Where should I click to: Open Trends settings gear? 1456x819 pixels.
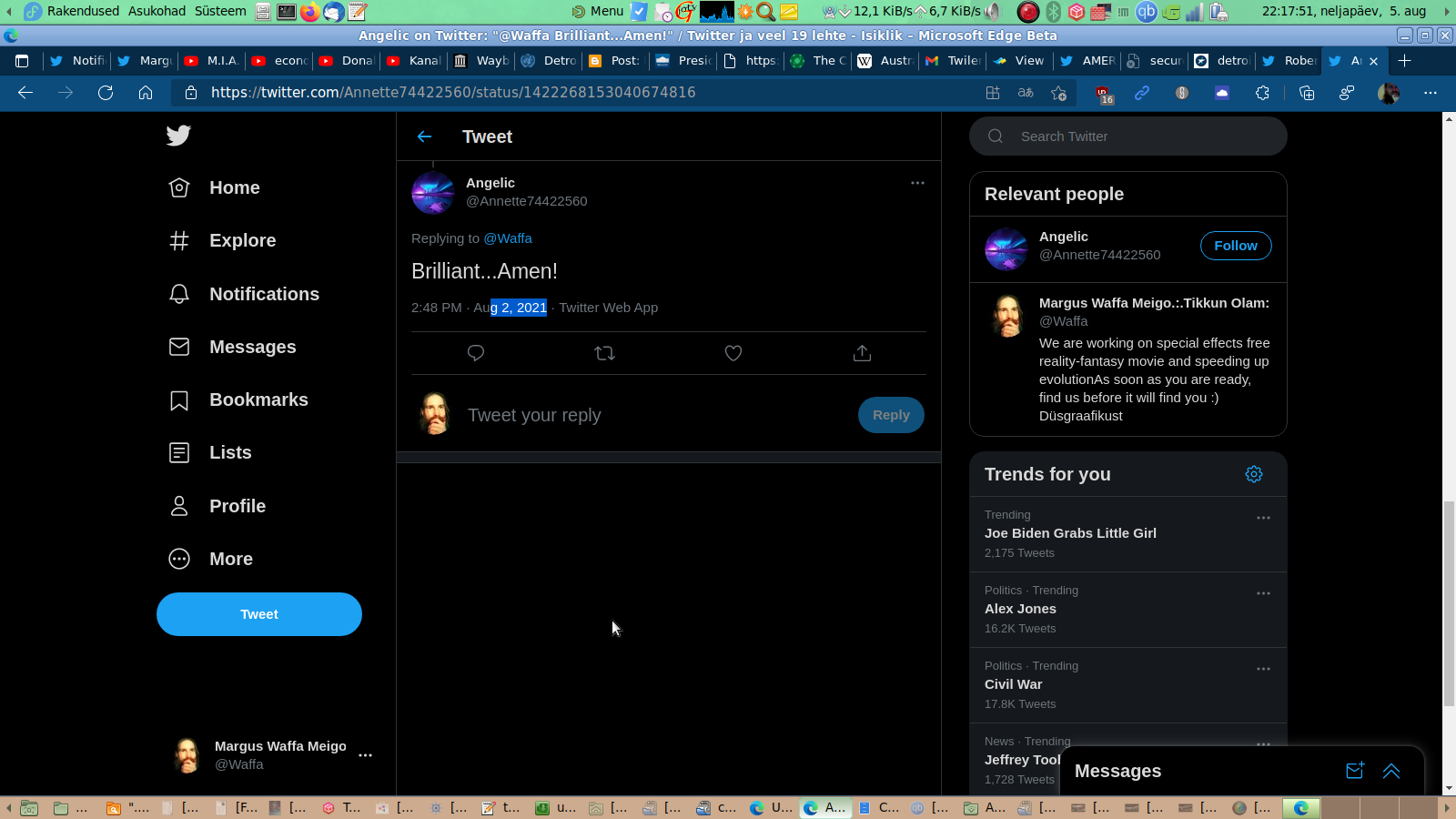click(1254, 474)
